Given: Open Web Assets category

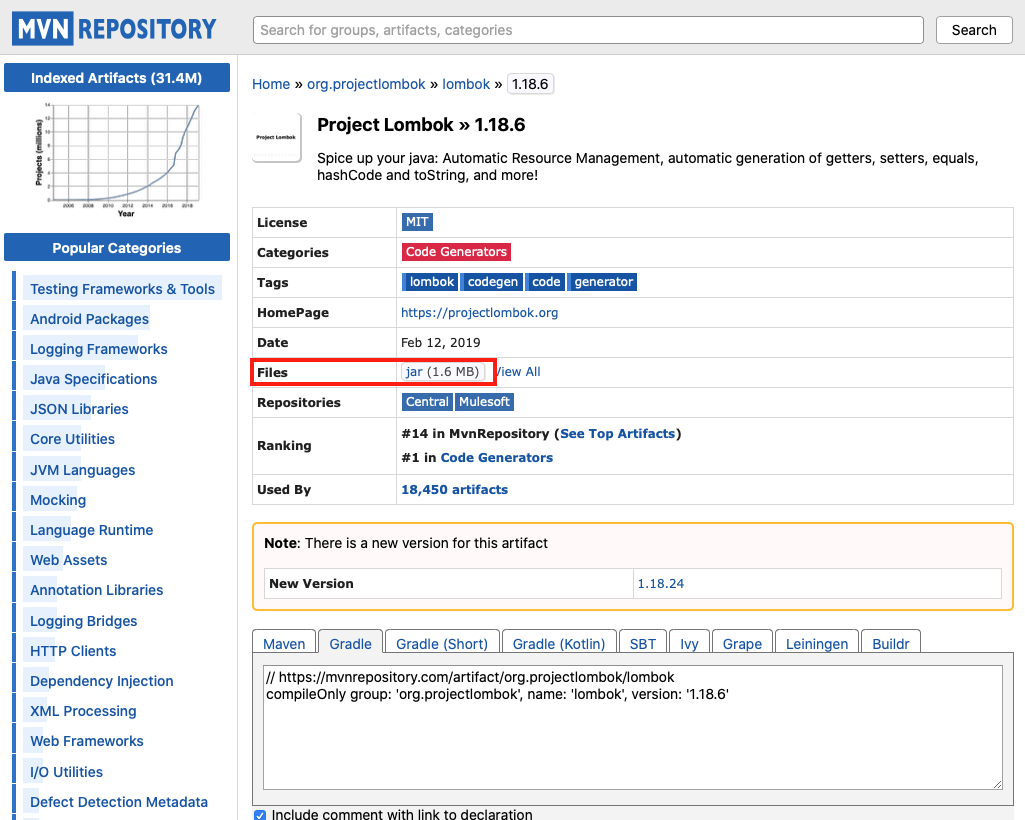Looking at the screenshot, I should pos(69,560).
